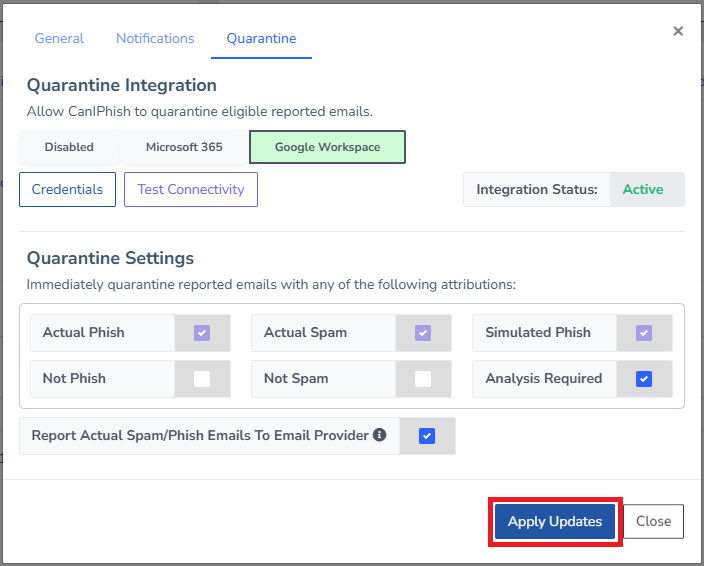The width and height of the screenshot is (704, 566).
Task: Toggle the Actual Phish checkbox
Action: tap(202, 333)
